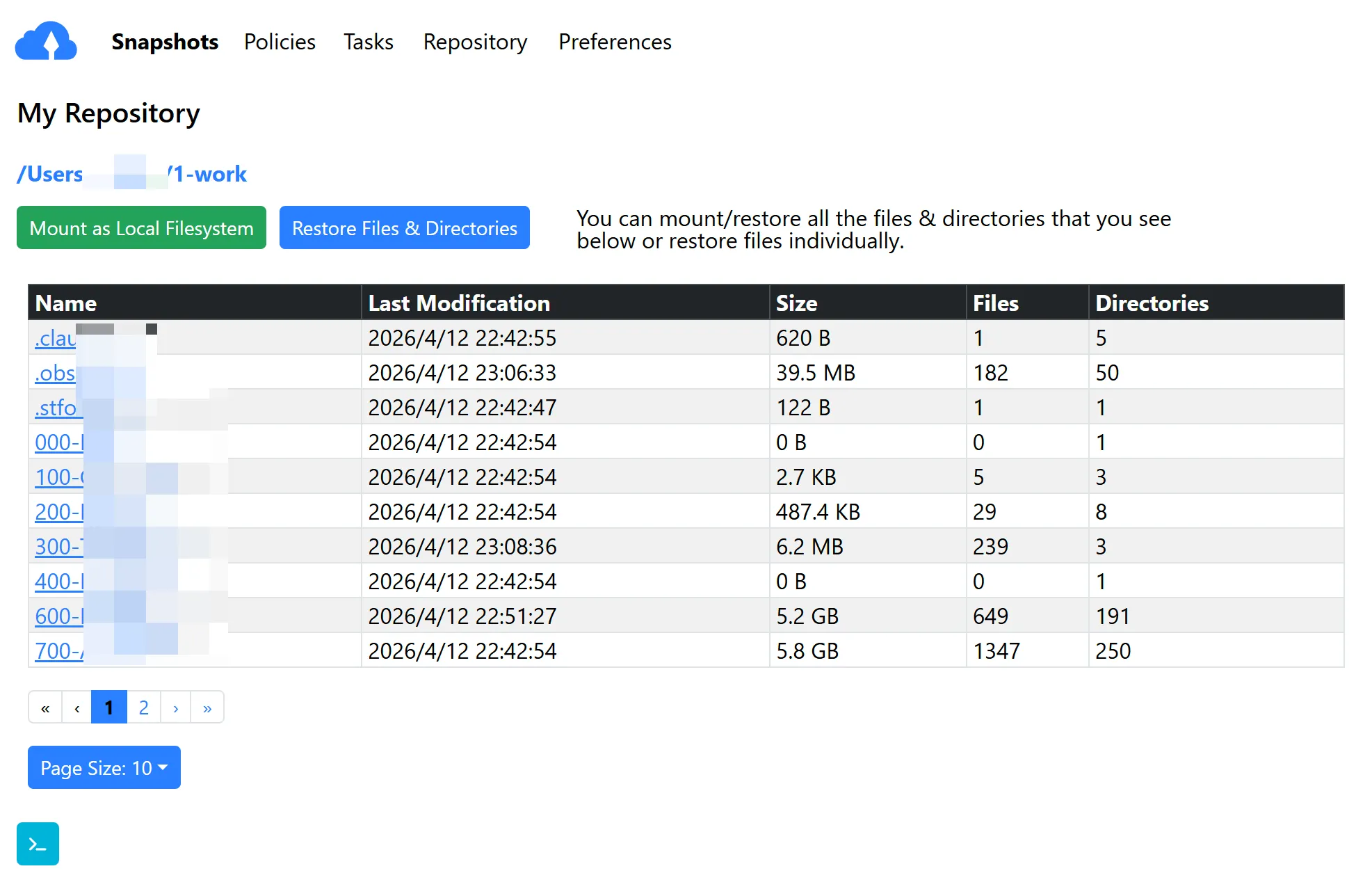Select the Snapshots tab
The width and height of the screenshot is (1372, 880).
(x=165, y=42)
